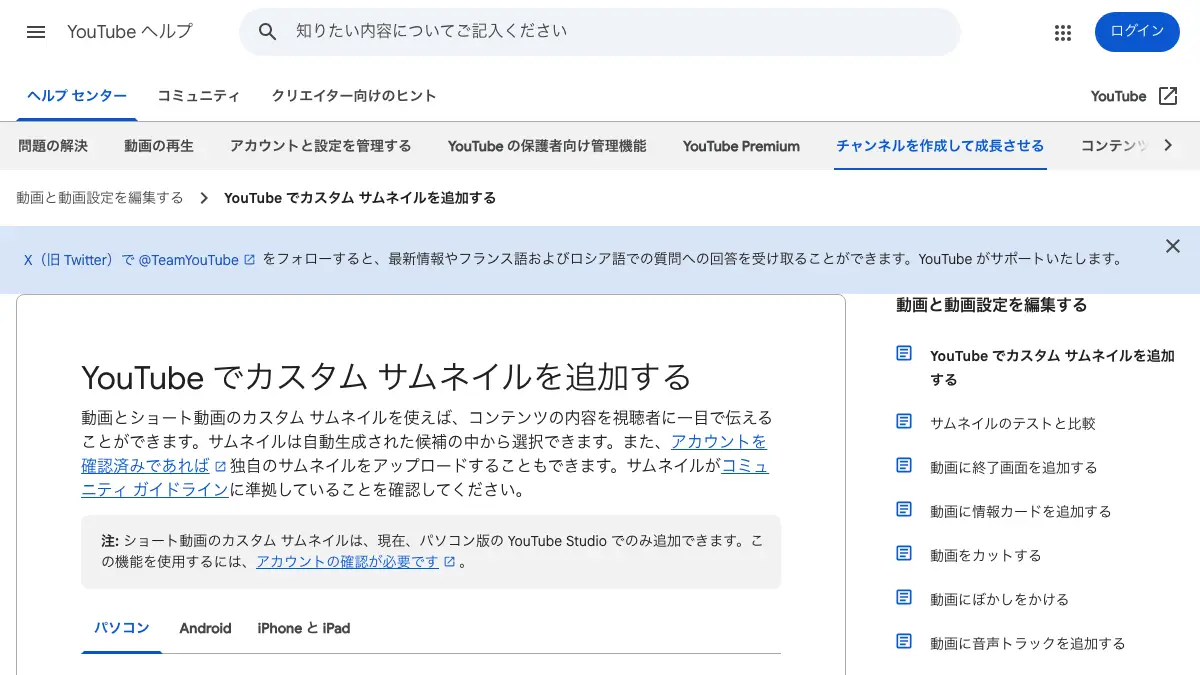Viewport: 1200px width, 675px height.
Task: Click breadcrumb chevron separator icon
Action: pos(204,198)
